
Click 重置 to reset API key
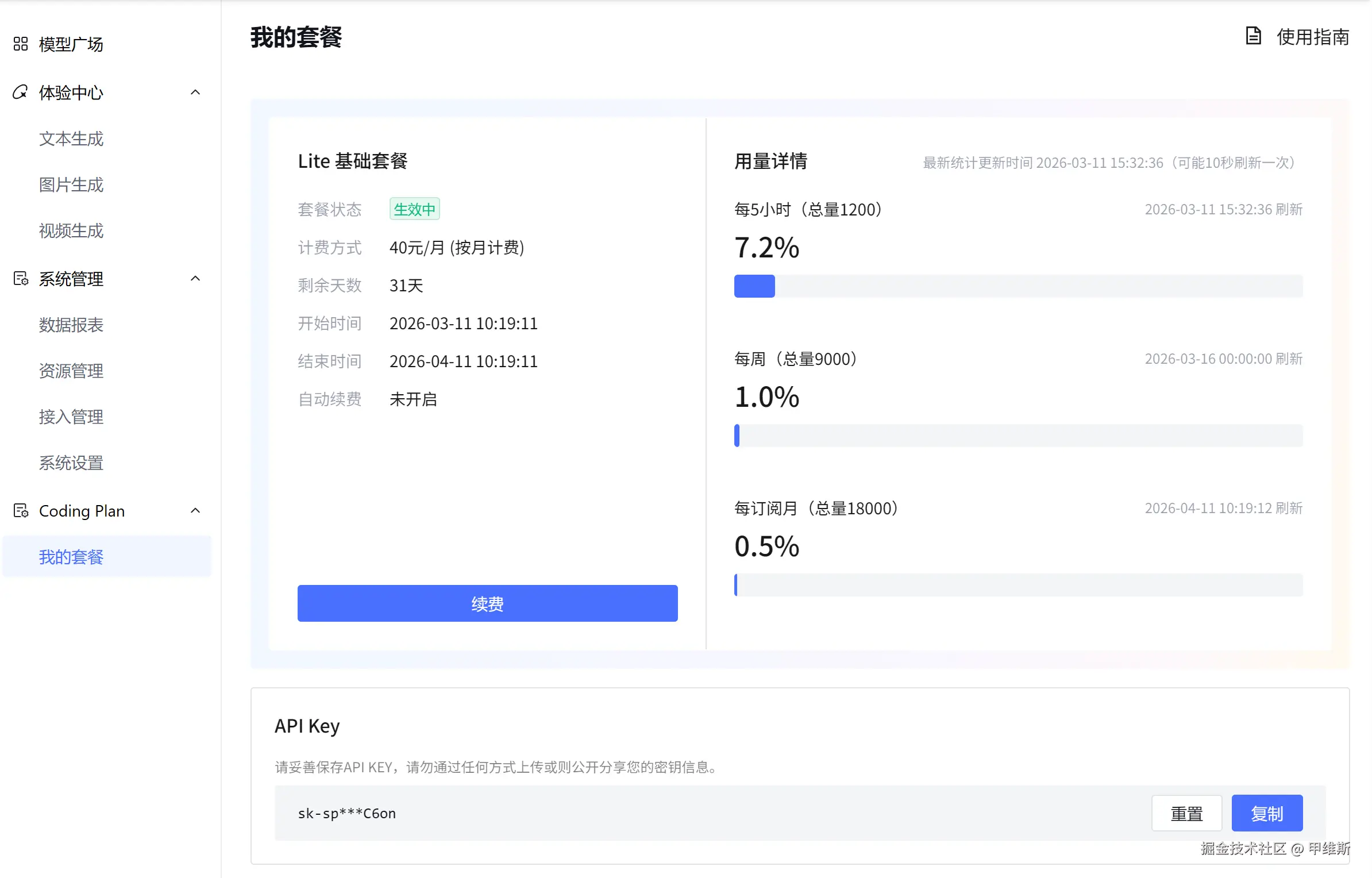tap(1186, 813)
